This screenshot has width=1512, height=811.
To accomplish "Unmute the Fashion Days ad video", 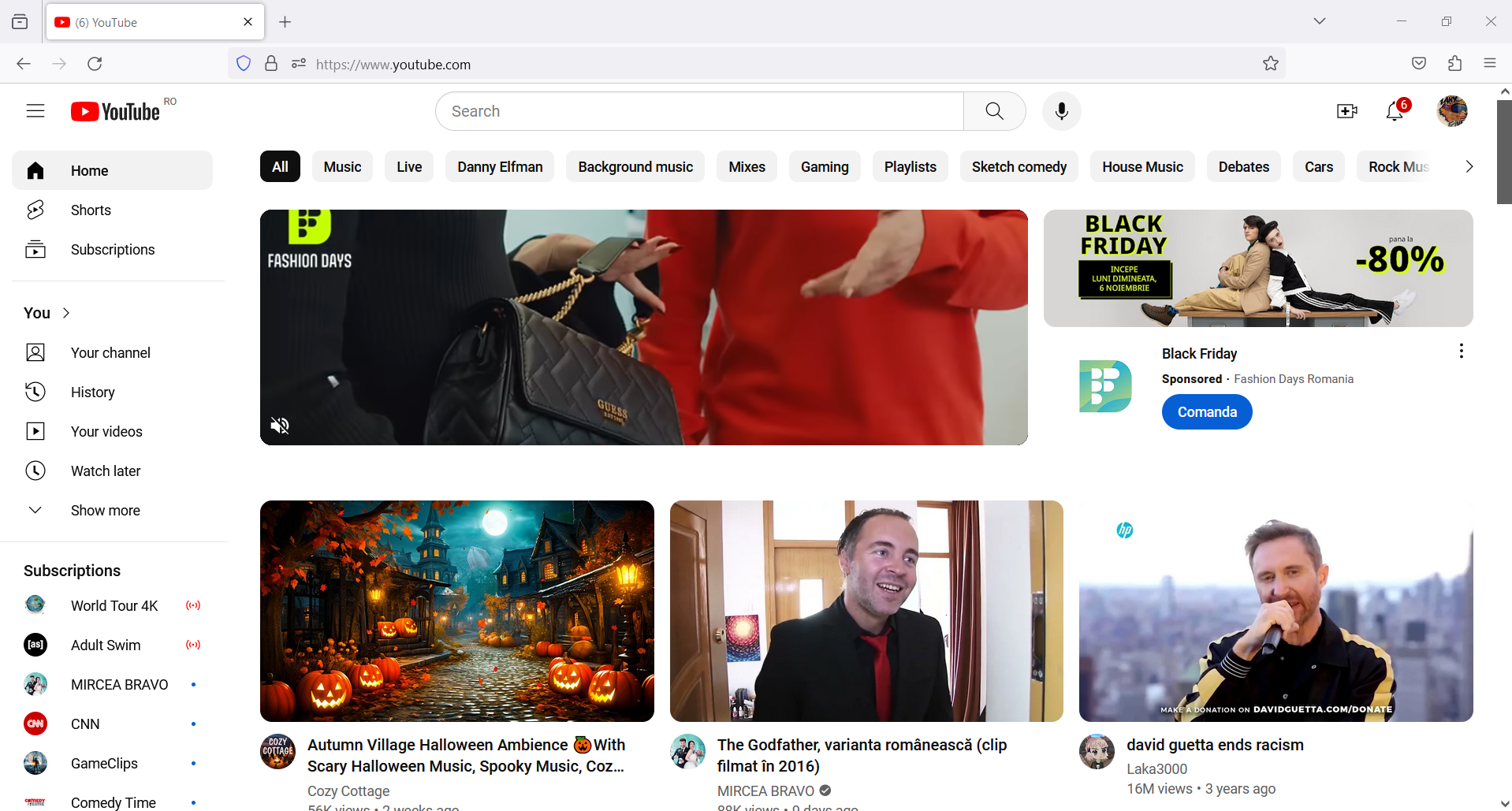I will [x=279, y=426].
